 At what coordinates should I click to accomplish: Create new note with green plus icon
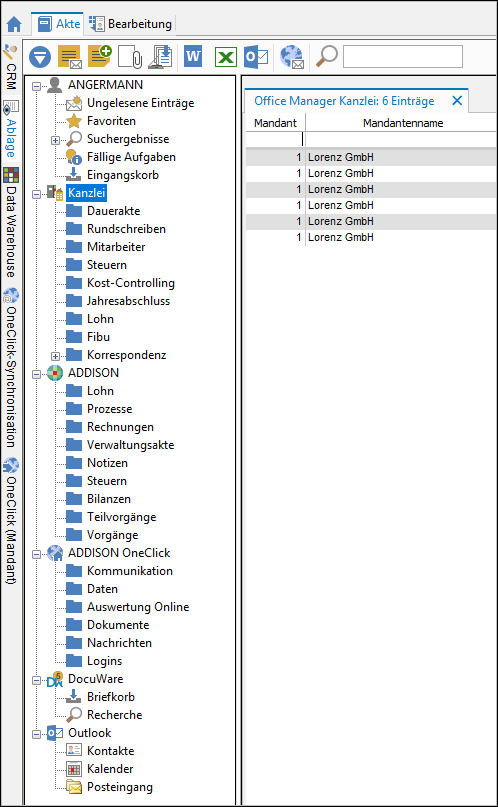point(100,56)
